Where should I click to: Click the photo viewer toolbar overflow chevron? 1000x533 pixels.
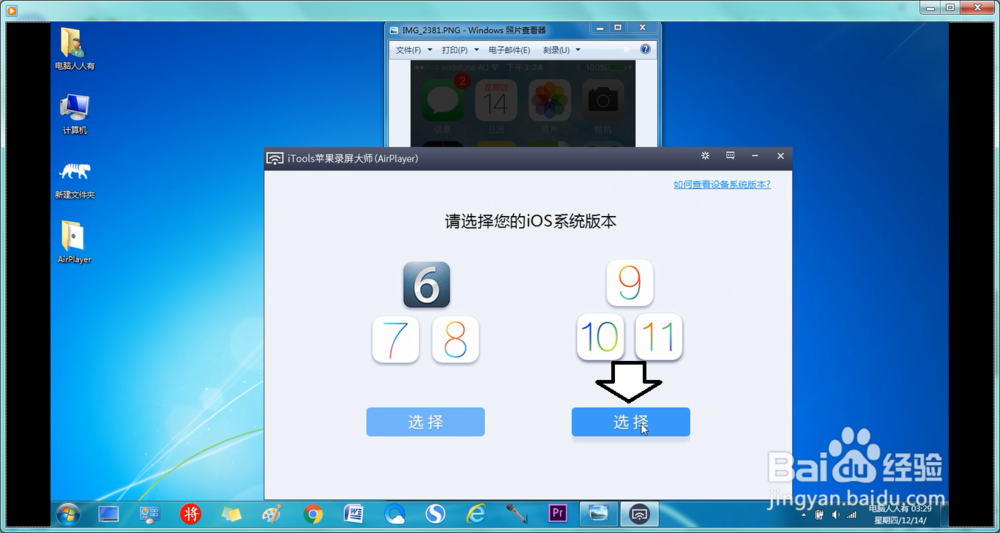(x=627, y=49)
